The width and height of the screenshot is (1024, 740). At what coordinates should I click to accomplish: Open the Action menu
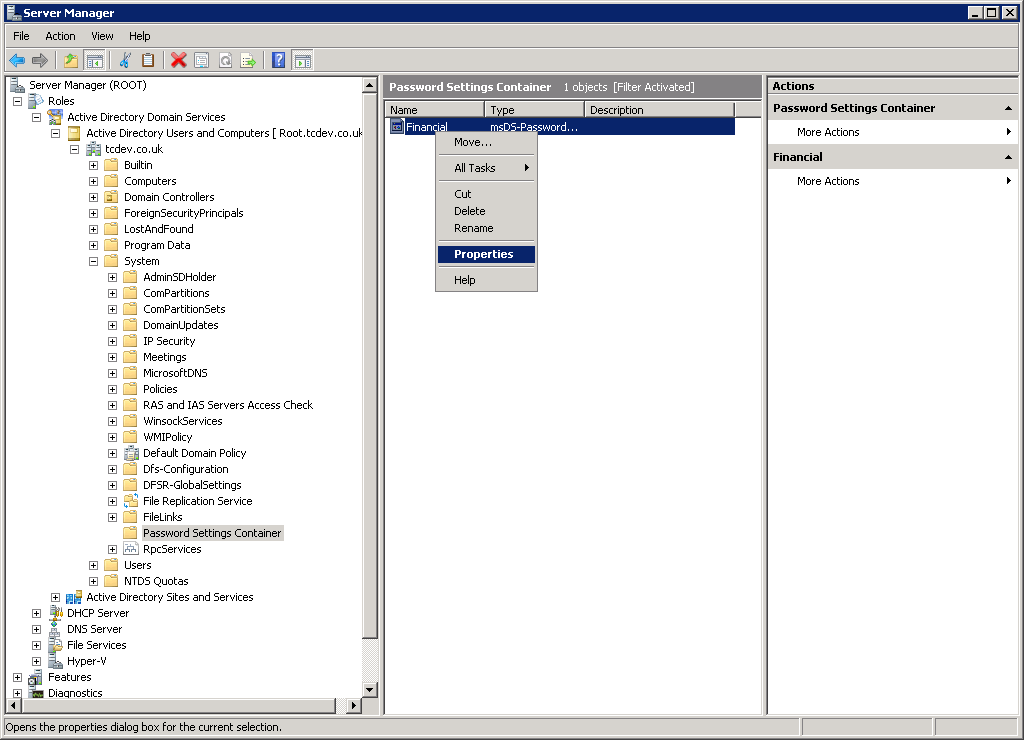[60, 36]
